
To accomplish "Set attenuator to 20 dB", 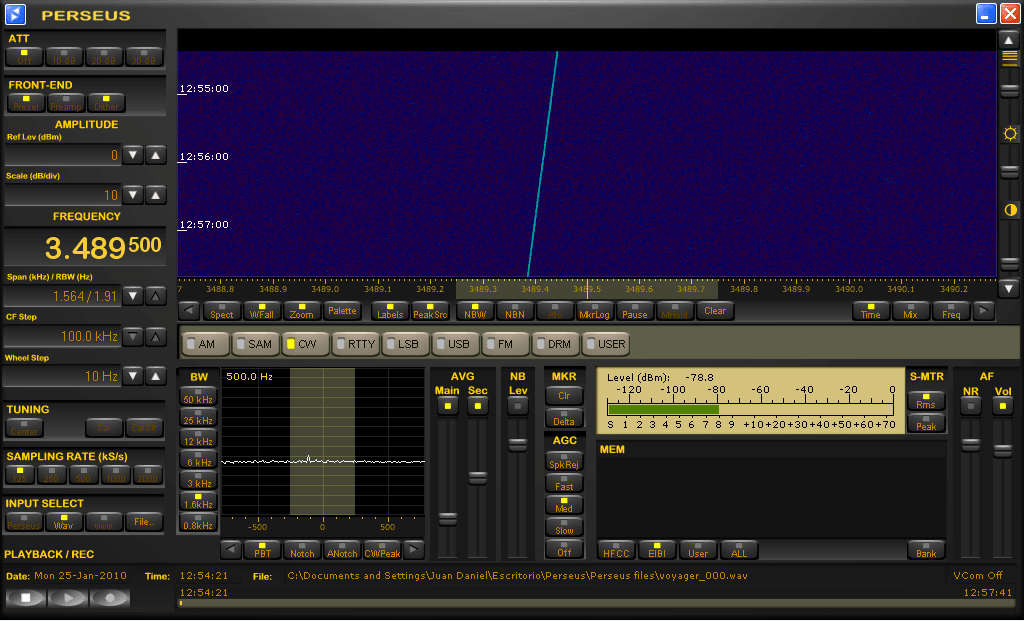I will [x=104, y=57].
